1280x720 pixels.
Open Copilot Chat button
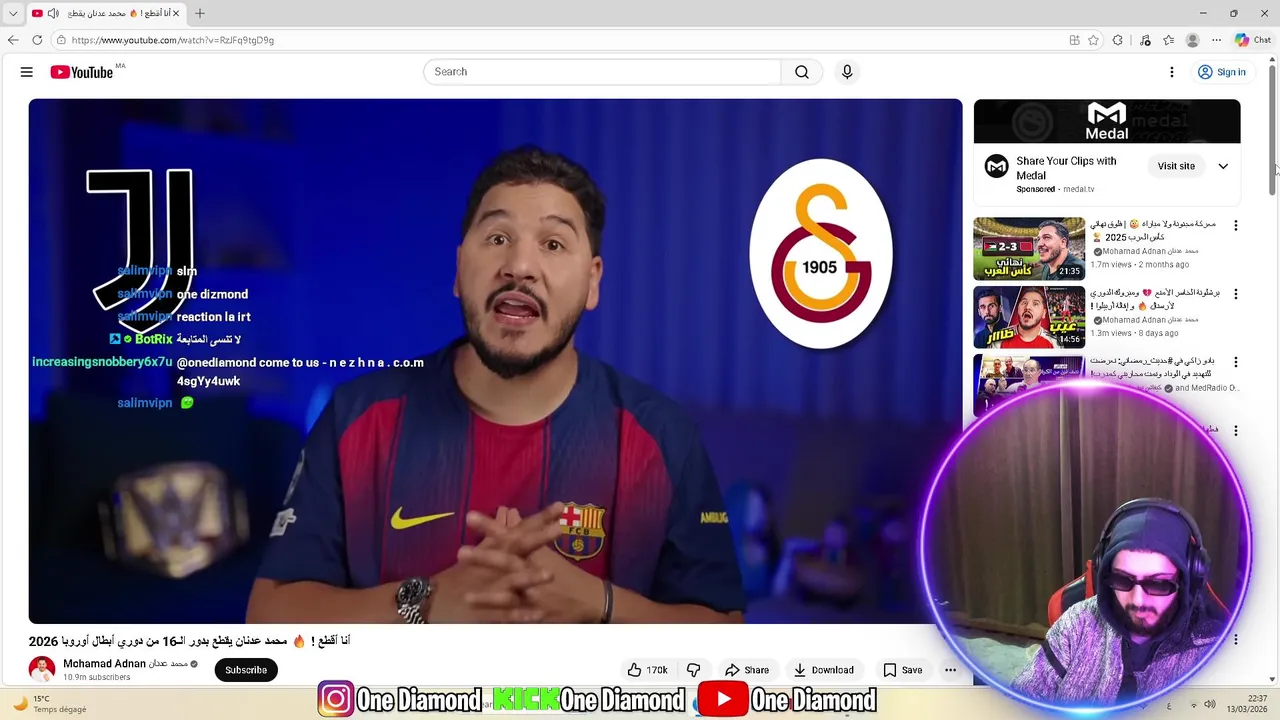pyautogui.click(x=1252, y=40)
